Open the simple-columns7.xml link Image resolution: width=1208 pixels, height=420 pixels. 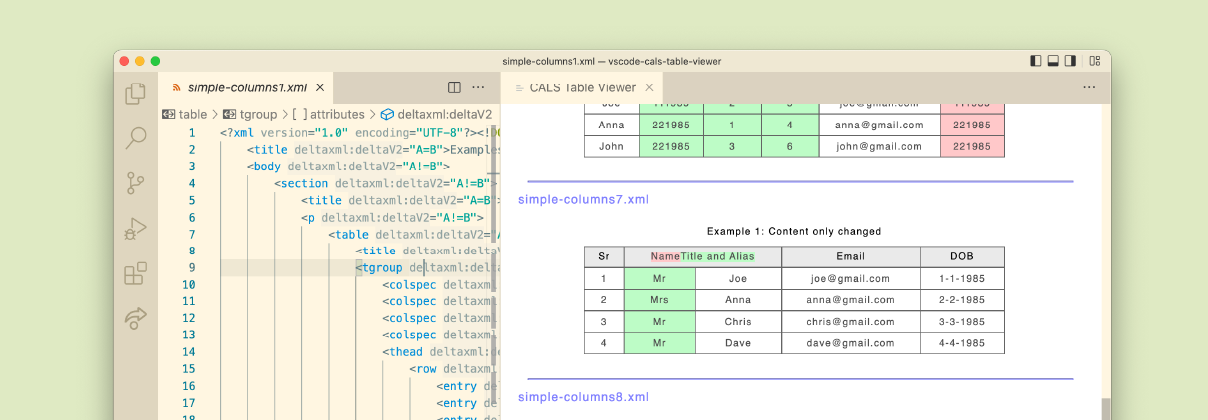584,199
